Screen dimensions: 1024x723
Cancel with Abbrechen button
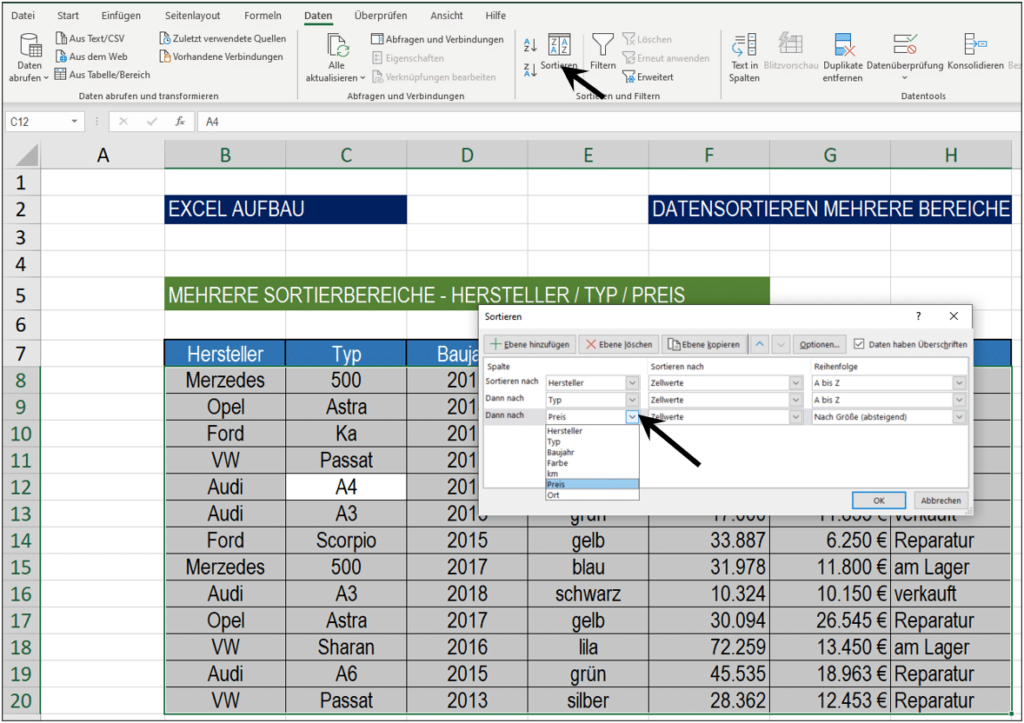click(x=940, y=500)
